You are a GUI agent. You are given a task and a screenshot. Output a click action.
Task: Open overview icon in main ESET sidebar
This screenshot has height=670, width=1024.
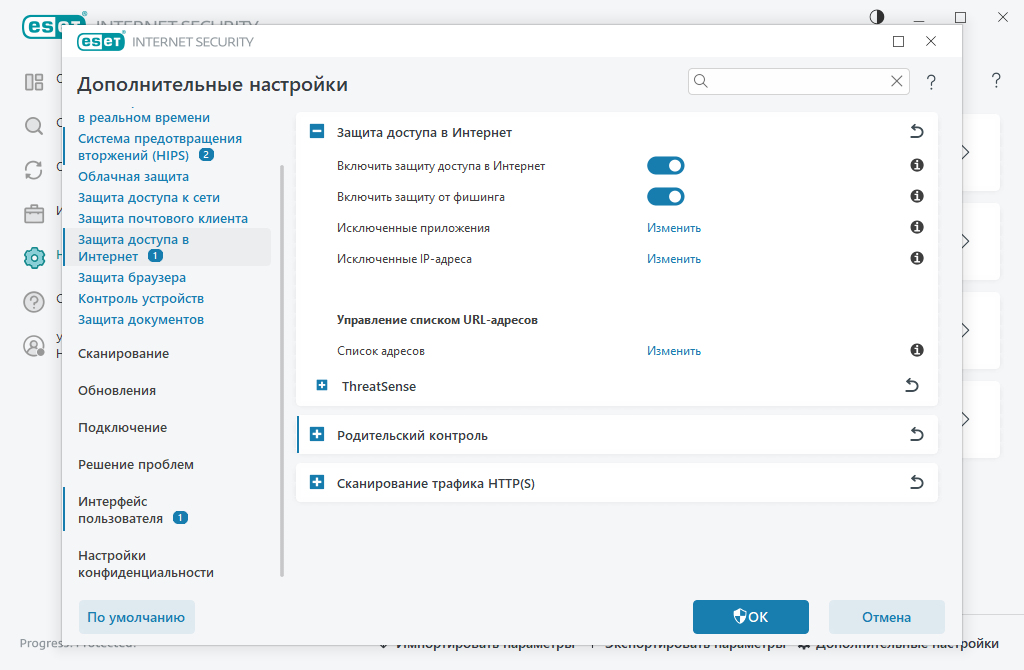tap(34, 82)
